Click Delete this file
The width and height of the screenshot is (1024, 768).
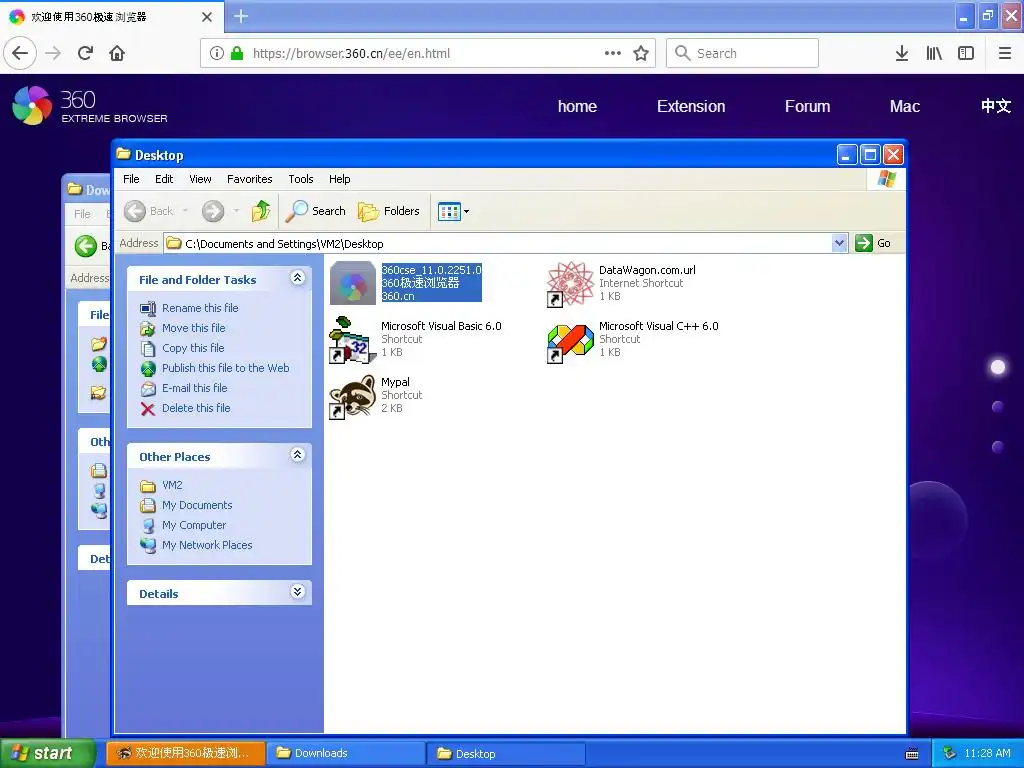(196, 408)
